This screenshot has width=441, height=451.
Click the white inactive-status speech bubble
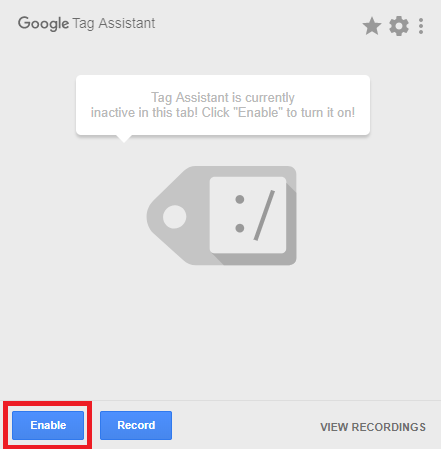223,105
